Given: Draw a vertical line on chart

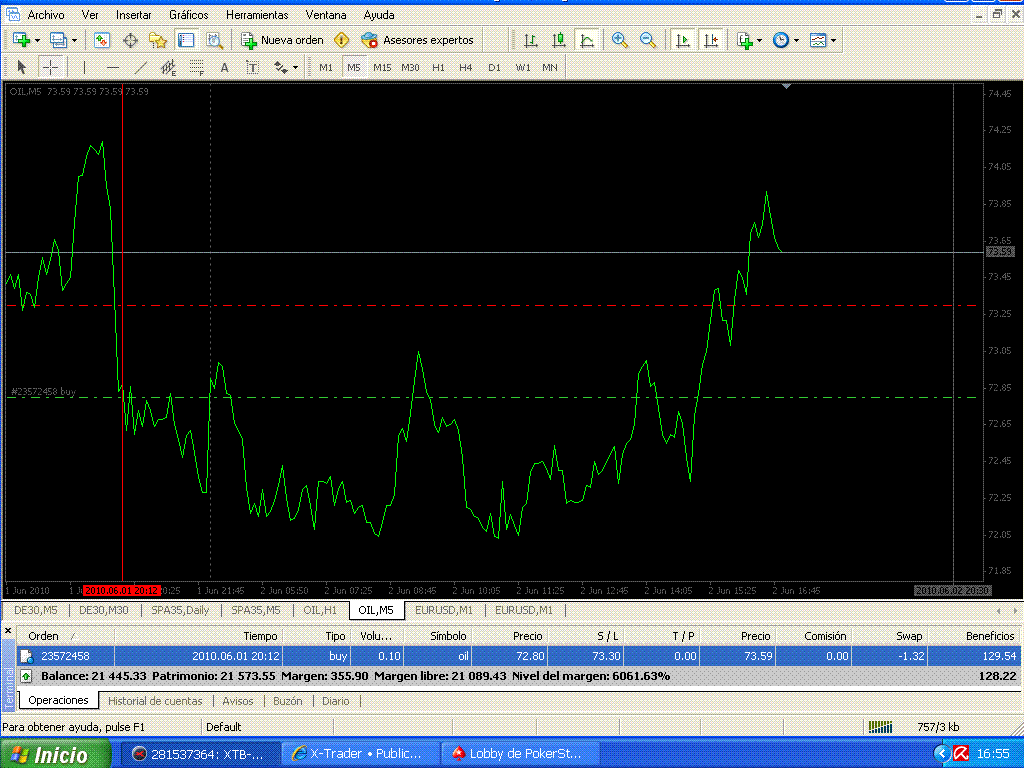Looking at the screenshot, I should pyautogui.click(x=85, y=67).
